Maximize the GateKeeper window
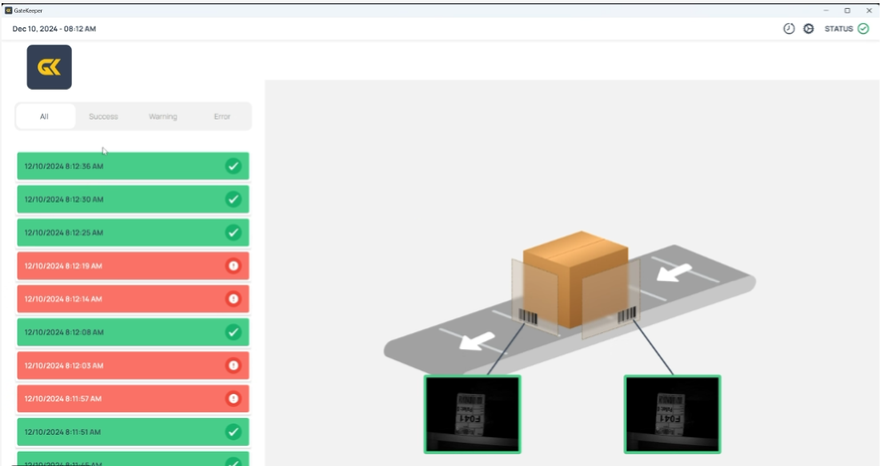This screenshot has height=466, width=880. (x=847, y=10)
